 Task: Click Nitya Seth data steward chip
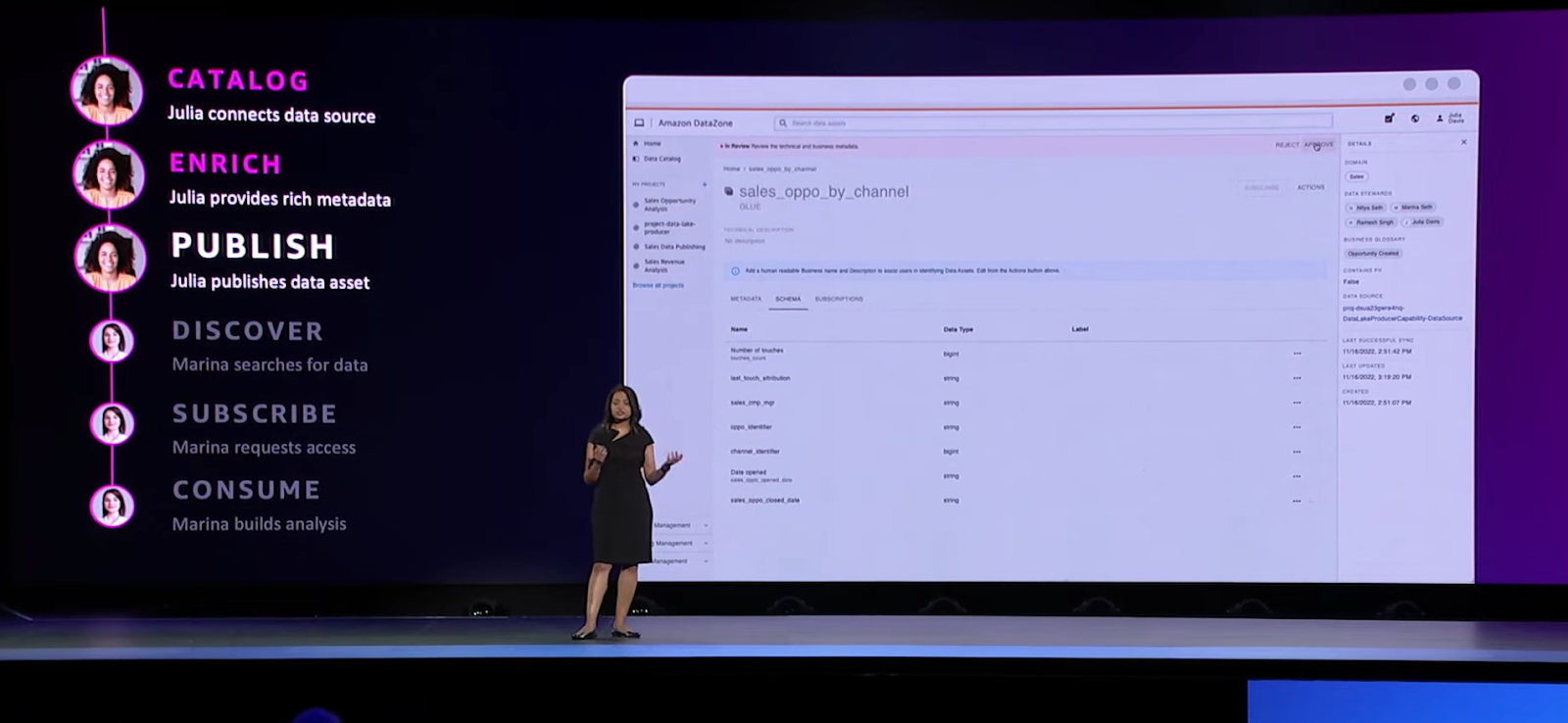click(x=1366, y=208)
